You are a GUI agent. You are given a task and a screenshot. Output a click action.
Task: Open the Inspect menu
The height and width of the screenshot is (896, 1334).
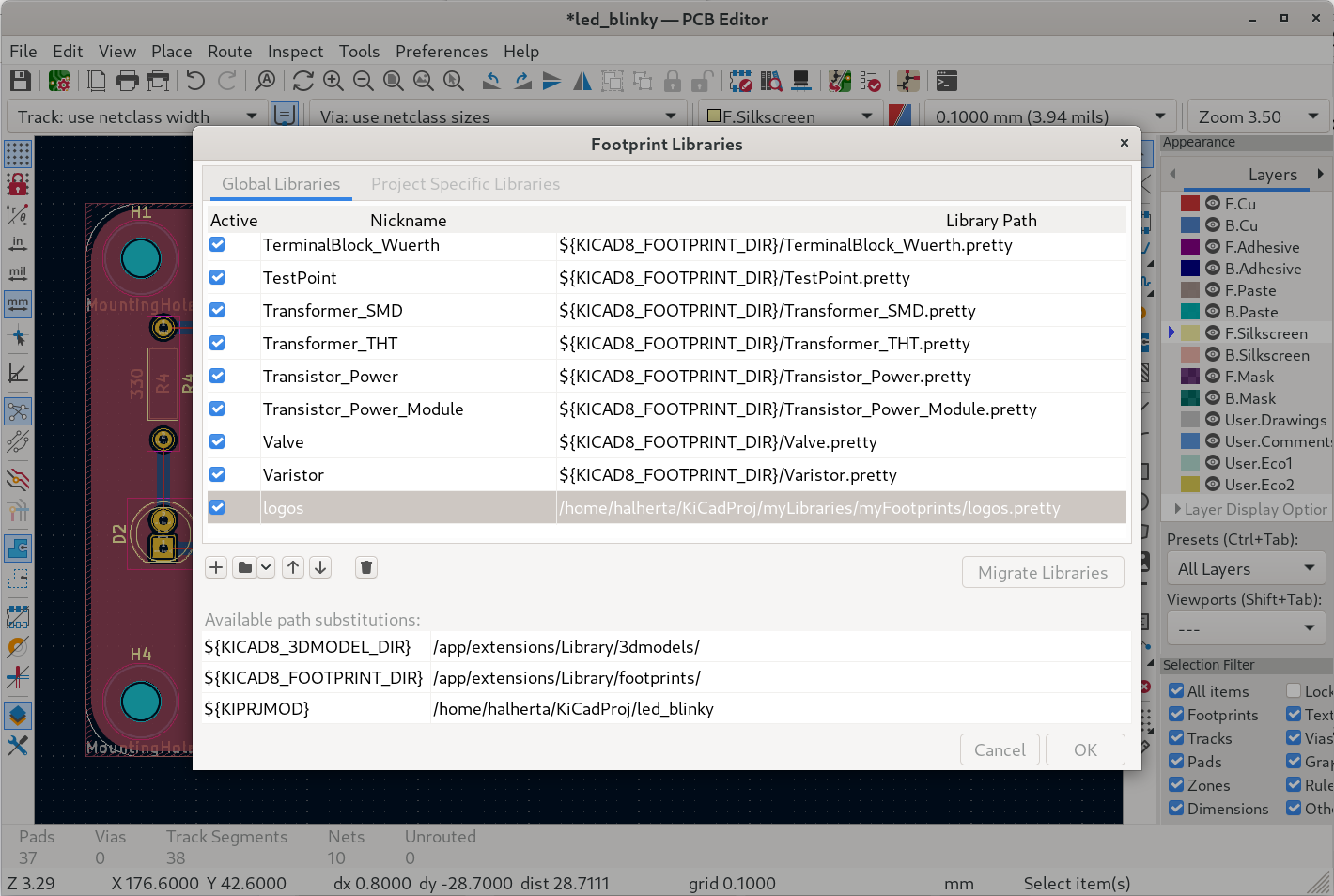[295, 52]
